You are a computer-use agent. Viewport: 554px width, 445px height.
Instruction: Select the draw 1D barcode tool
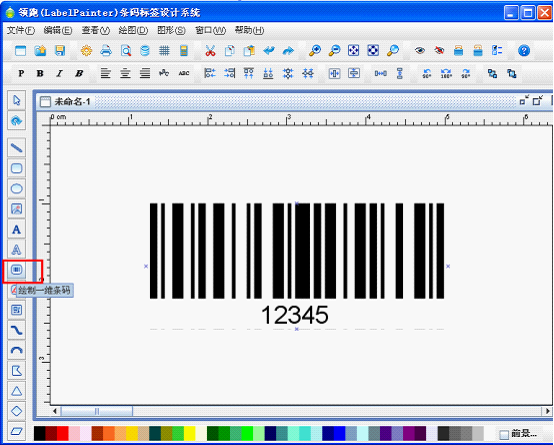(17, 270)
